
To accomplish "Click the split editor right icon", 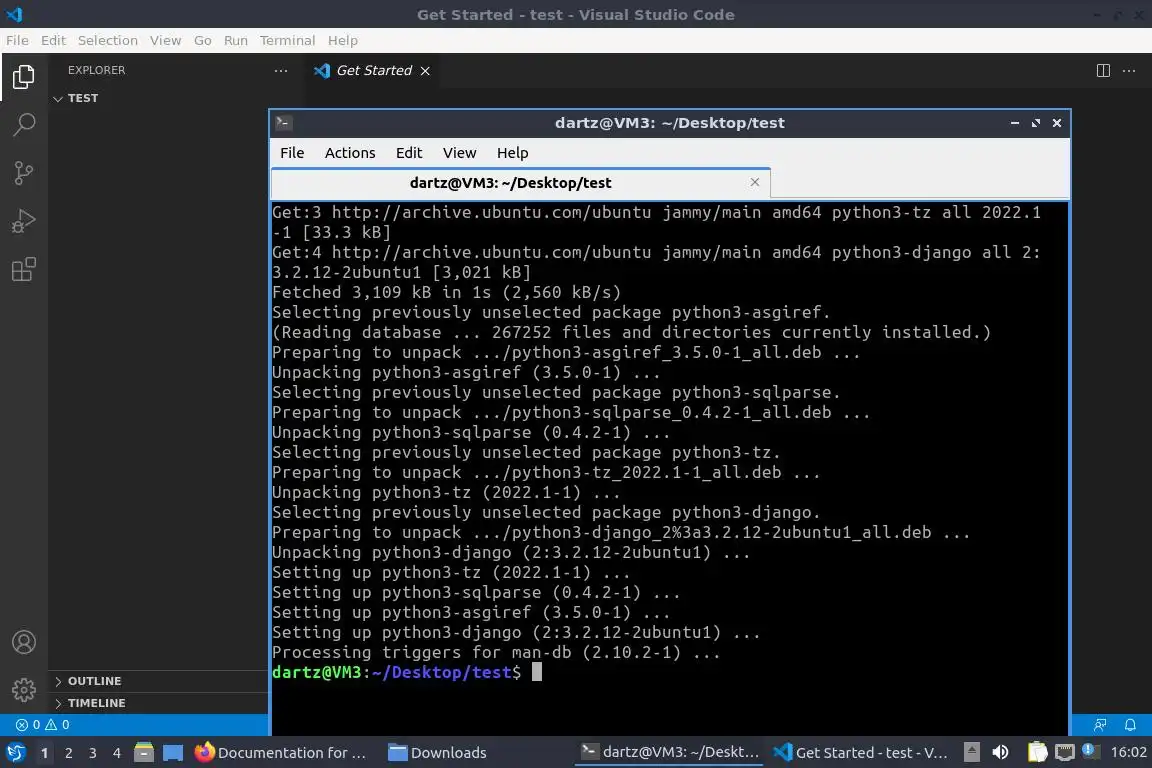I will coord(1103,71).
